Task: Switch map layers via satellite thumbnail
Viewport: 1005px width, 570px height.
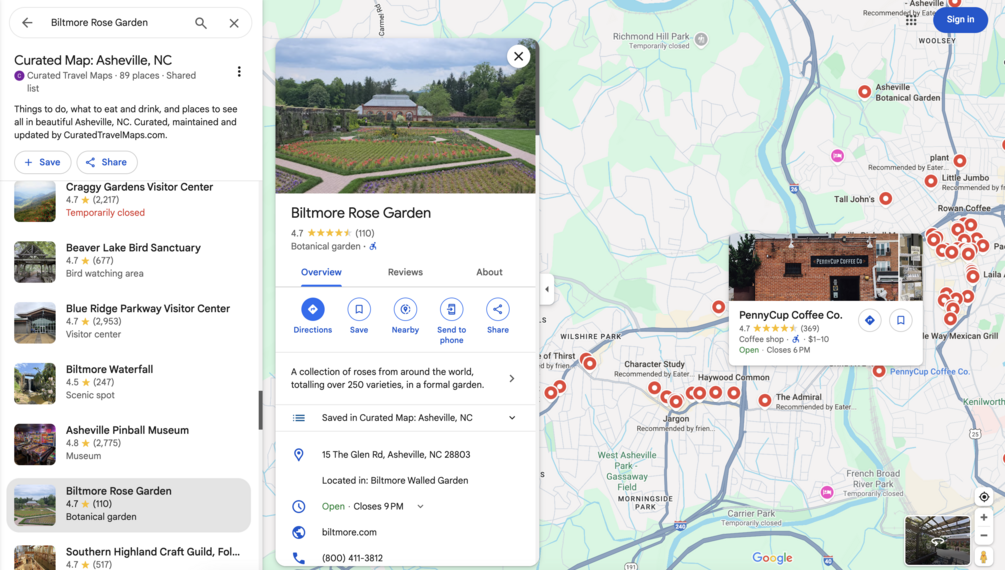Action: (937, 541)
